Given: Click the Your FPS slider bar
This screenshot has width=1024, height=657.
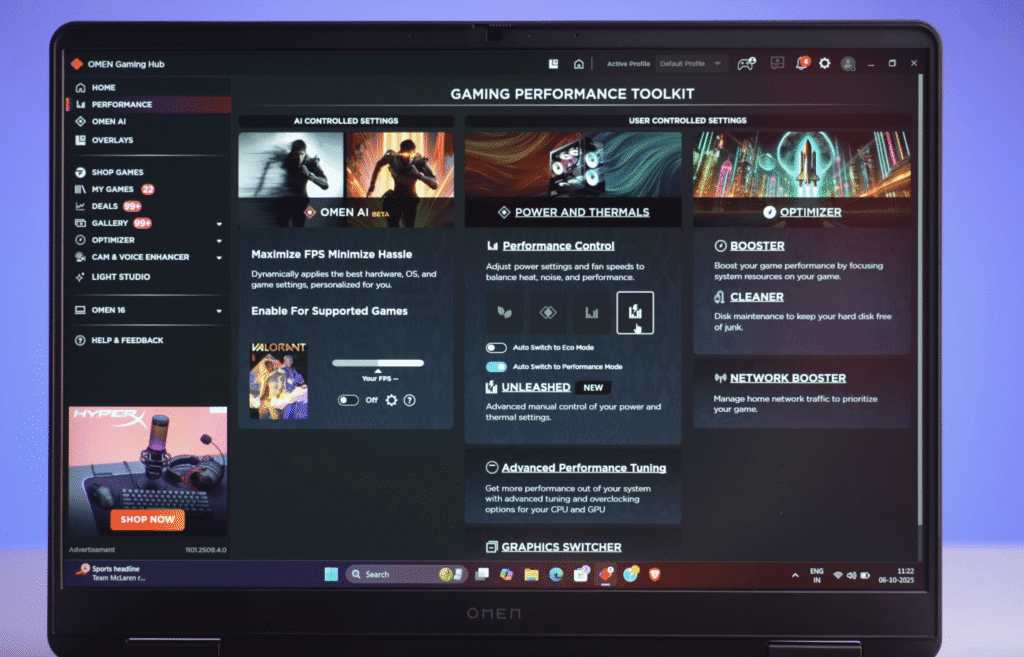Looking at the screenshot, I should point(378,363).
